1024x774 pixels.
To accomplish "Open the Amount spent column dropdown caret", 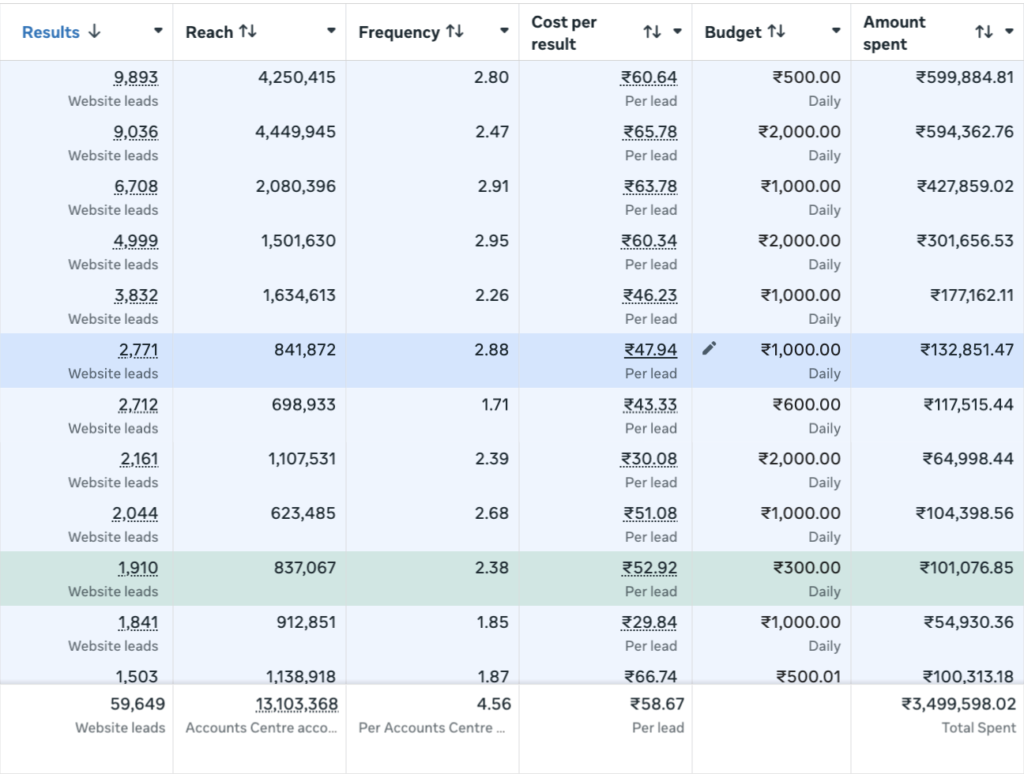I will click(1008, 32).
